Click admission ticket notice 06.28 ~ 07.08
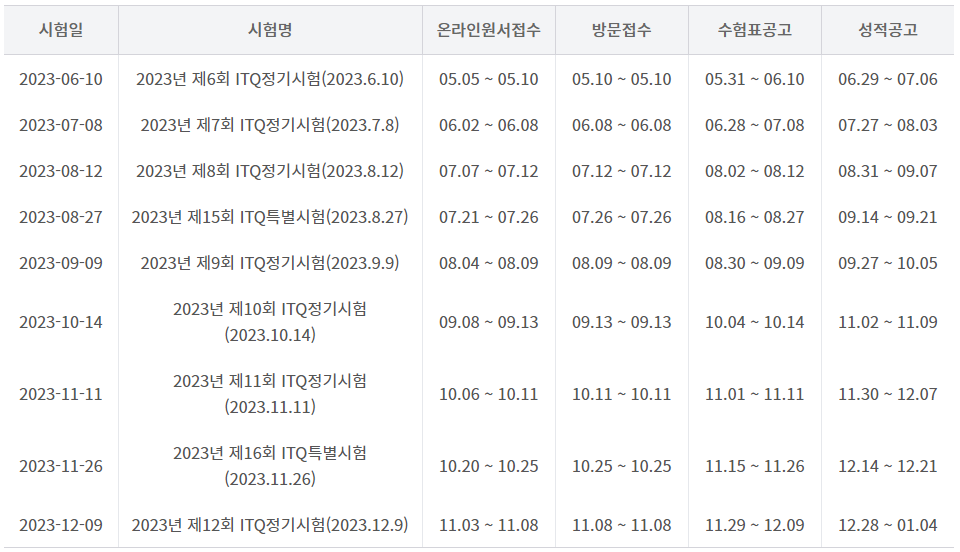The height and width of the screenshot is (552, 960). tap(755, 125)
